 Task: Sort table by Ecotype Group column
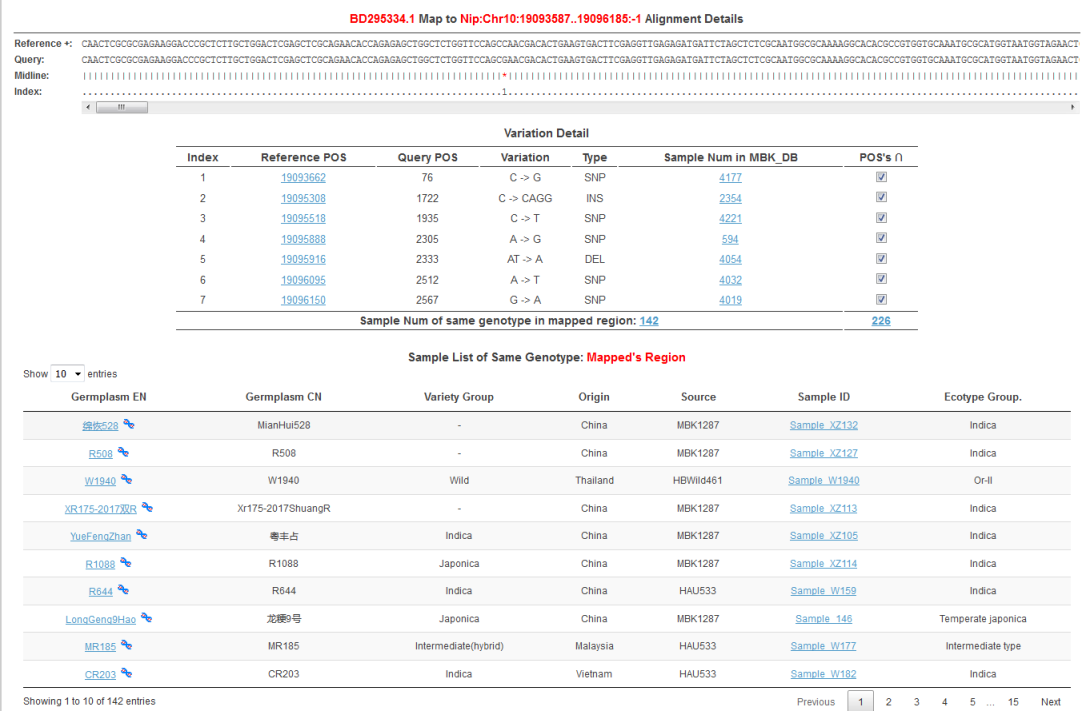coord(982,397)
